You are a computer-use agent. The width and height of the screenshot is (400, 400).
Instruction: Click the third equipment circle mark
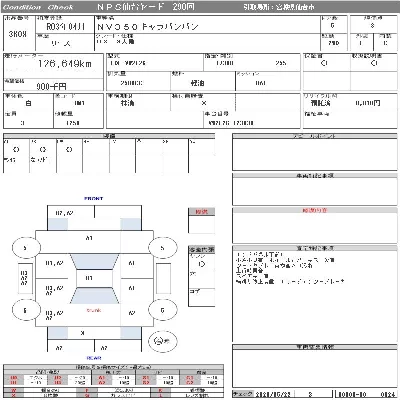click(x=69, y=150)
